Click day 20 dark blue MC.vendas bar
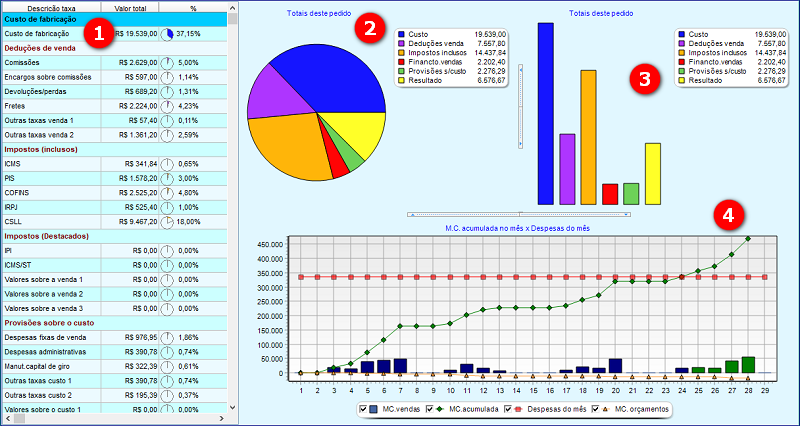Image resolution: width=800 pixels, height=426 pixels. click(615, 366)
